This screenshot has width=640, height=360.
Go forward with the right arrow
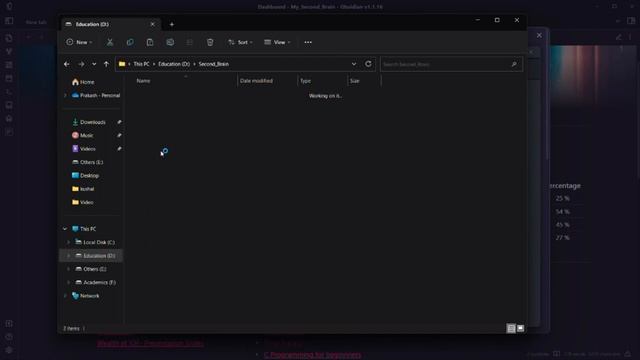coord(81,64)
